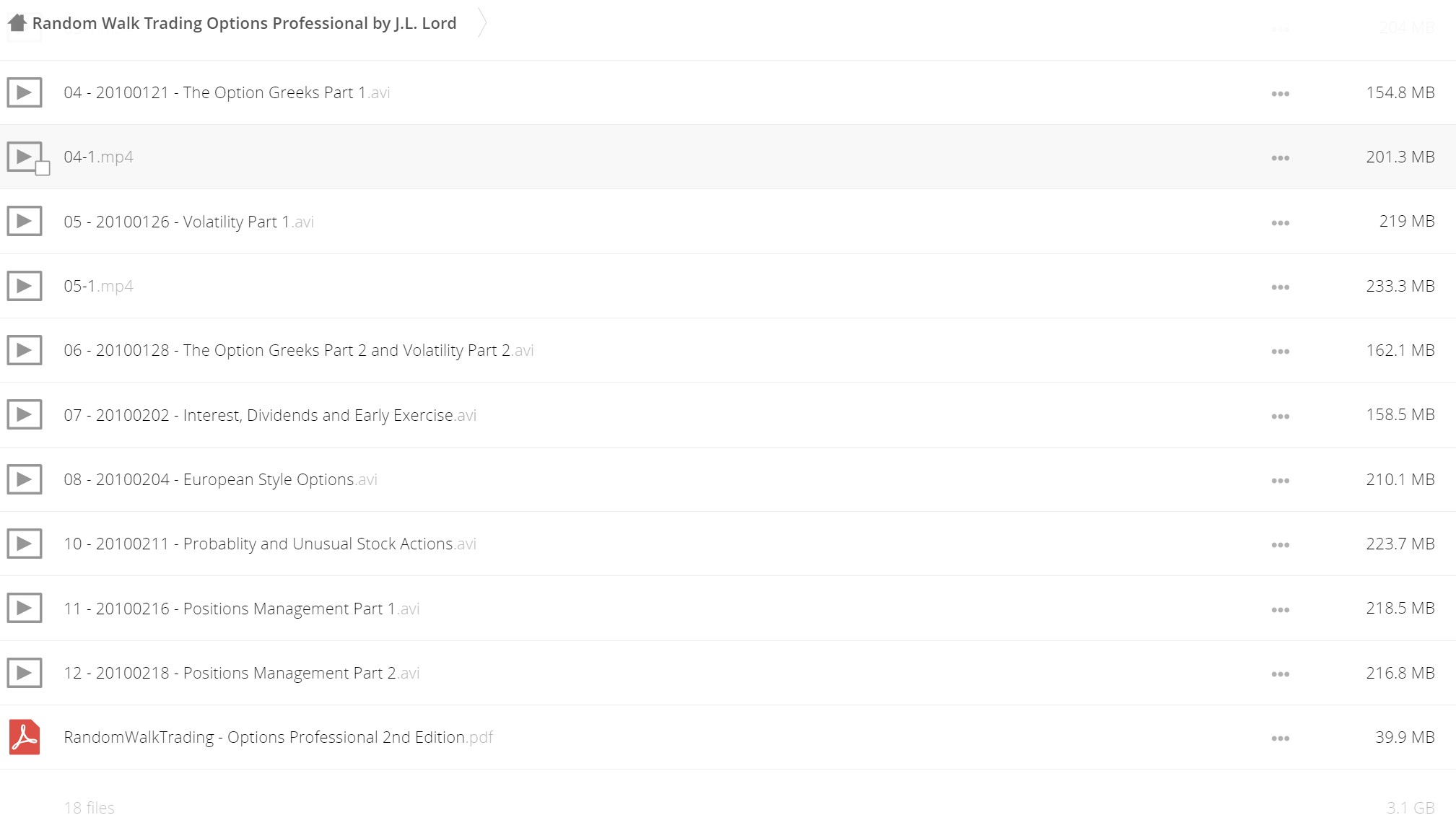This screenshot has height=828, width=1456.
Task: Click the video icon for Volatility Part 1
Action: click(x=25, y=221)
